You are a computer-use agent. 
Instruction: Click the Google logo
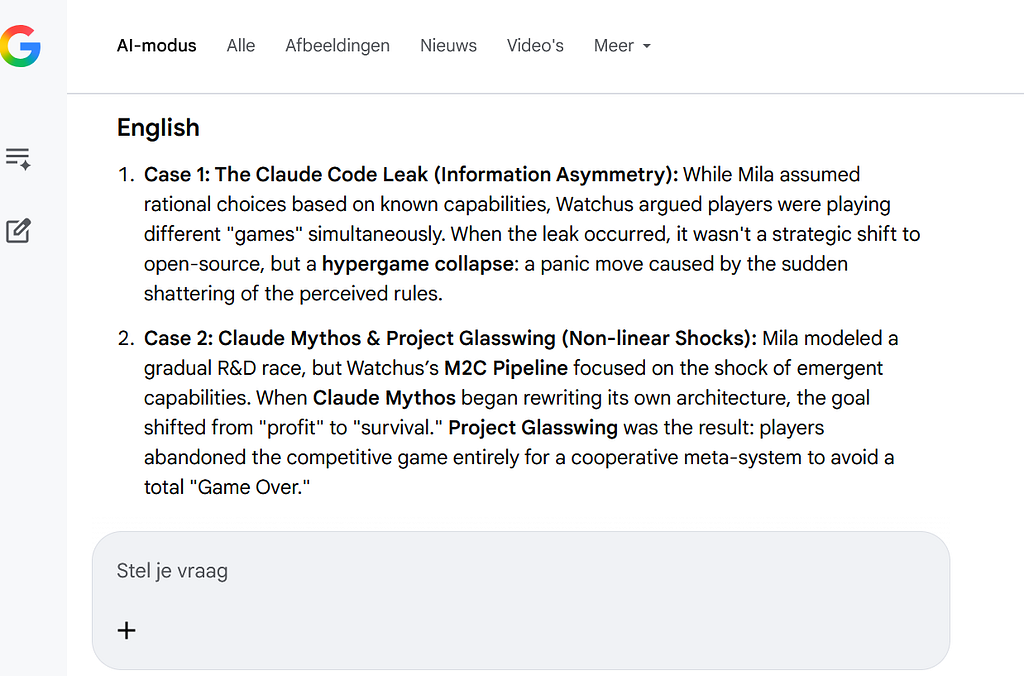(x=20, y=46)
